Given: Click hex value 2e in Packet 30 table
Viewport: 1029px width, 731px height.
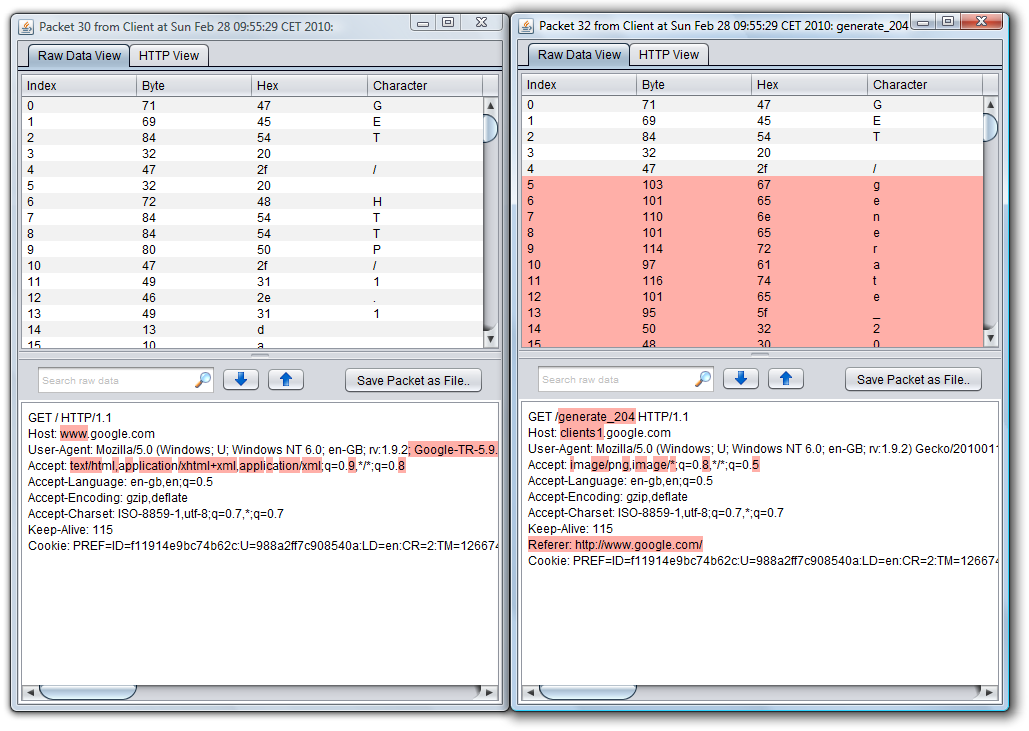Looking at the screenshot, I should pyautogui.click(x=264, y=298).
